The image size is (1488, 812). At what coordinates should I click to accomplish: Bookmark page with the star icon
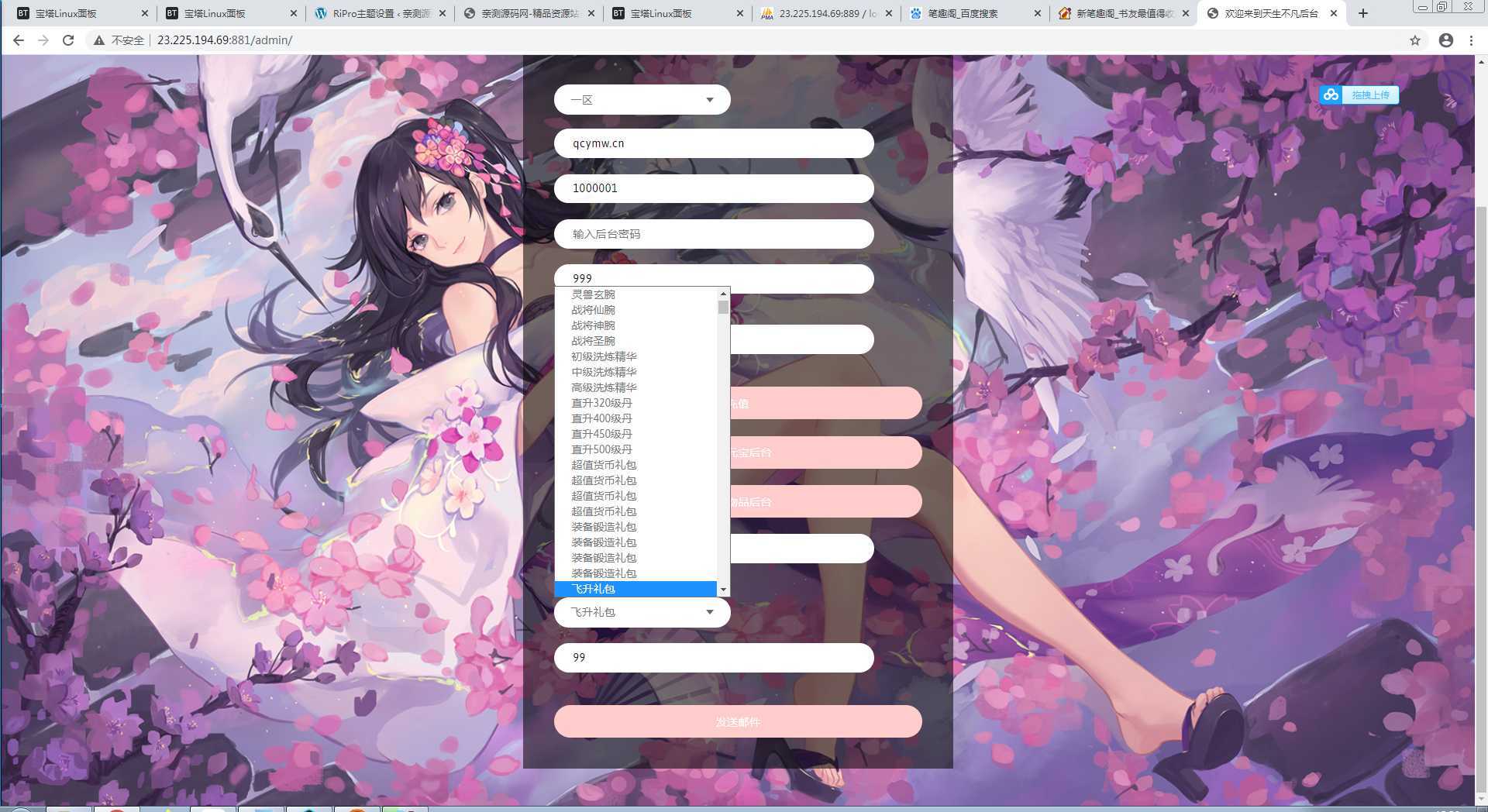[1415, 40]
